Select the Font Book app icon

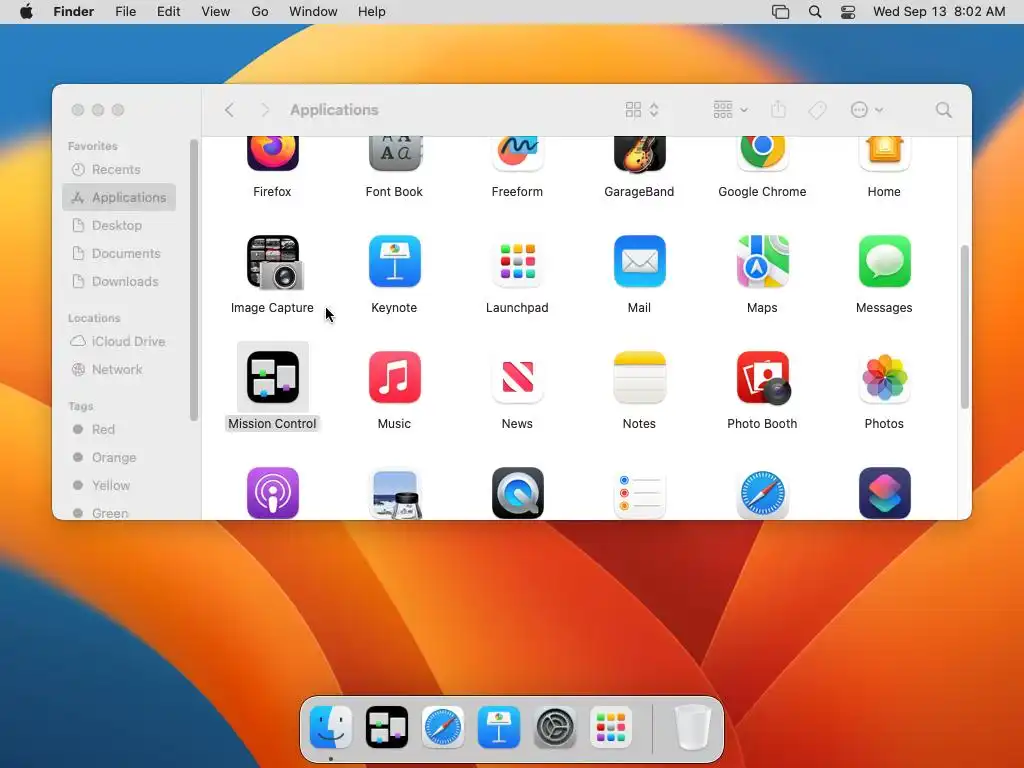pyautogui.click(x=394, y=153)
